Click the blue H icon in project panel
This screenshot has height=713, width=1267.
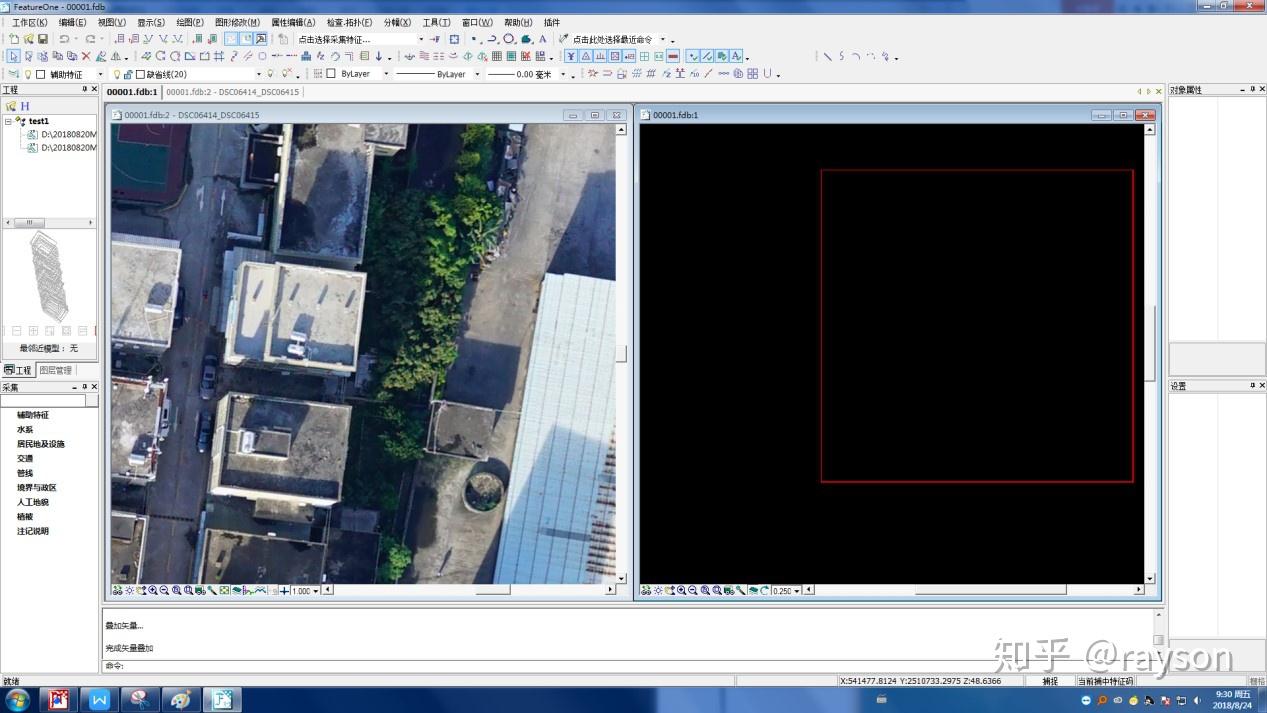(25, 106)
